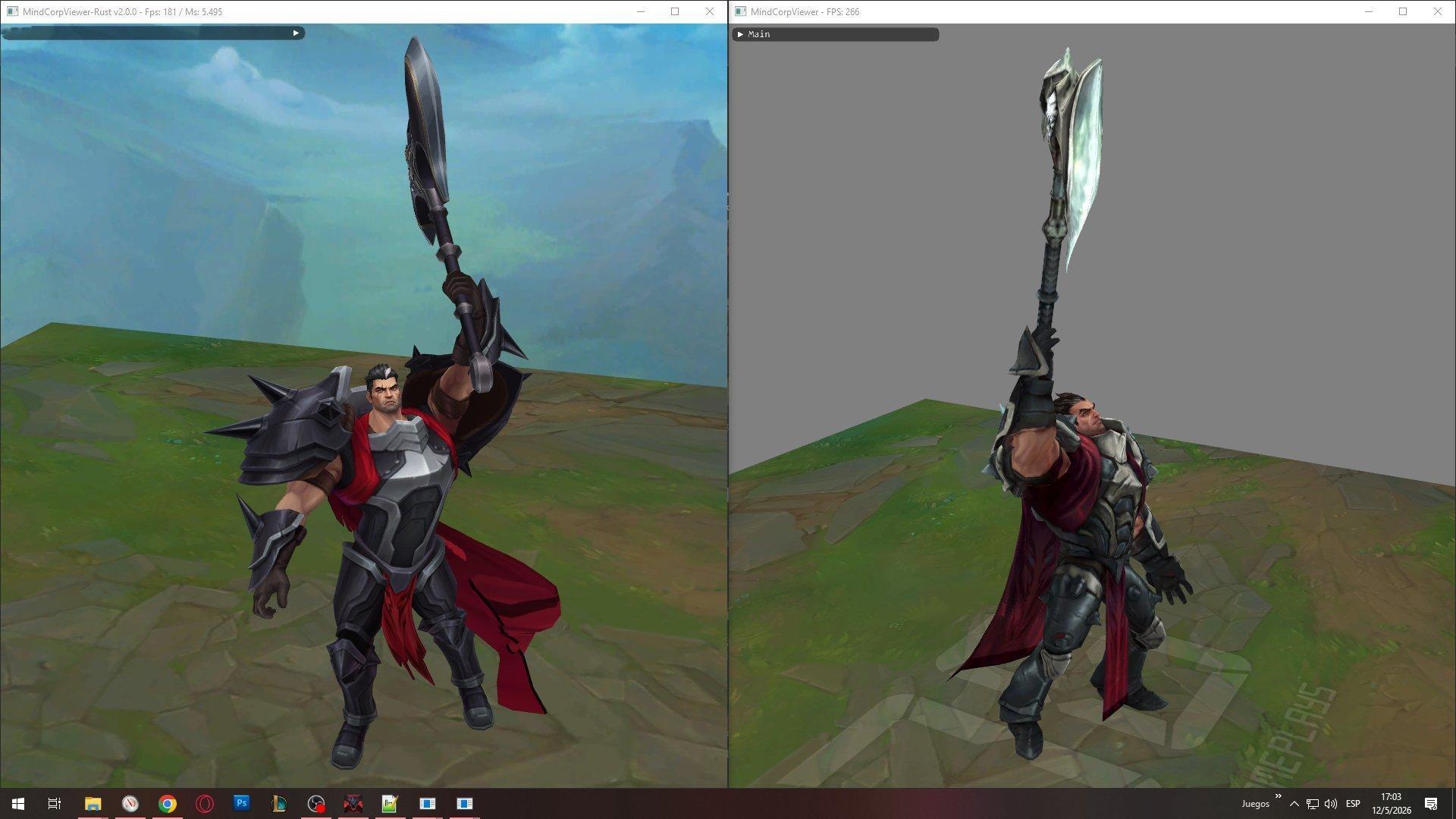Open the red-and-black champion icon app on taskbar

click(x=353, y=804)
